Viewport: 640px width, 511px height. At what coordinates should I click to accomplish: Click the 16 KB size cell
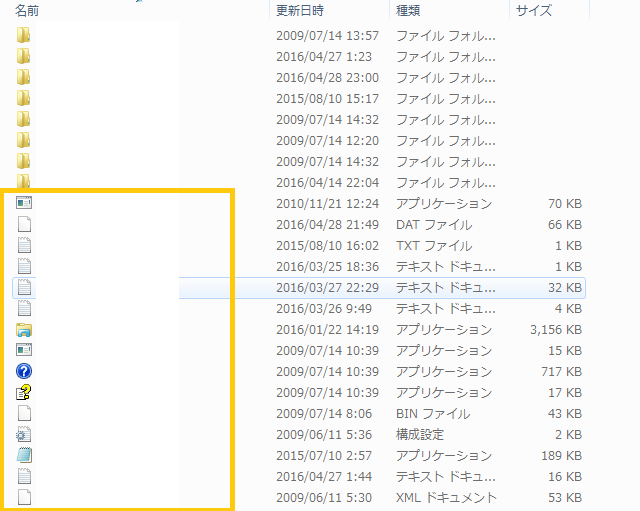pyautogui.click(x=565, y=477)
